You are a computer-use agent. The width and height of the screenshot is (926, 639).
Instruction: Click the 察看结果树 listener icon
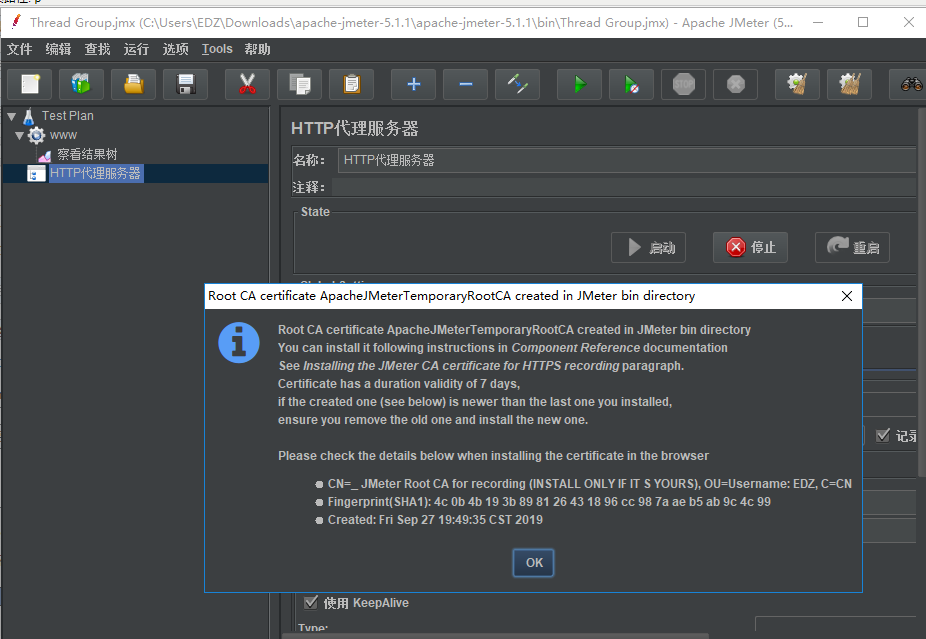pos(45,155)
